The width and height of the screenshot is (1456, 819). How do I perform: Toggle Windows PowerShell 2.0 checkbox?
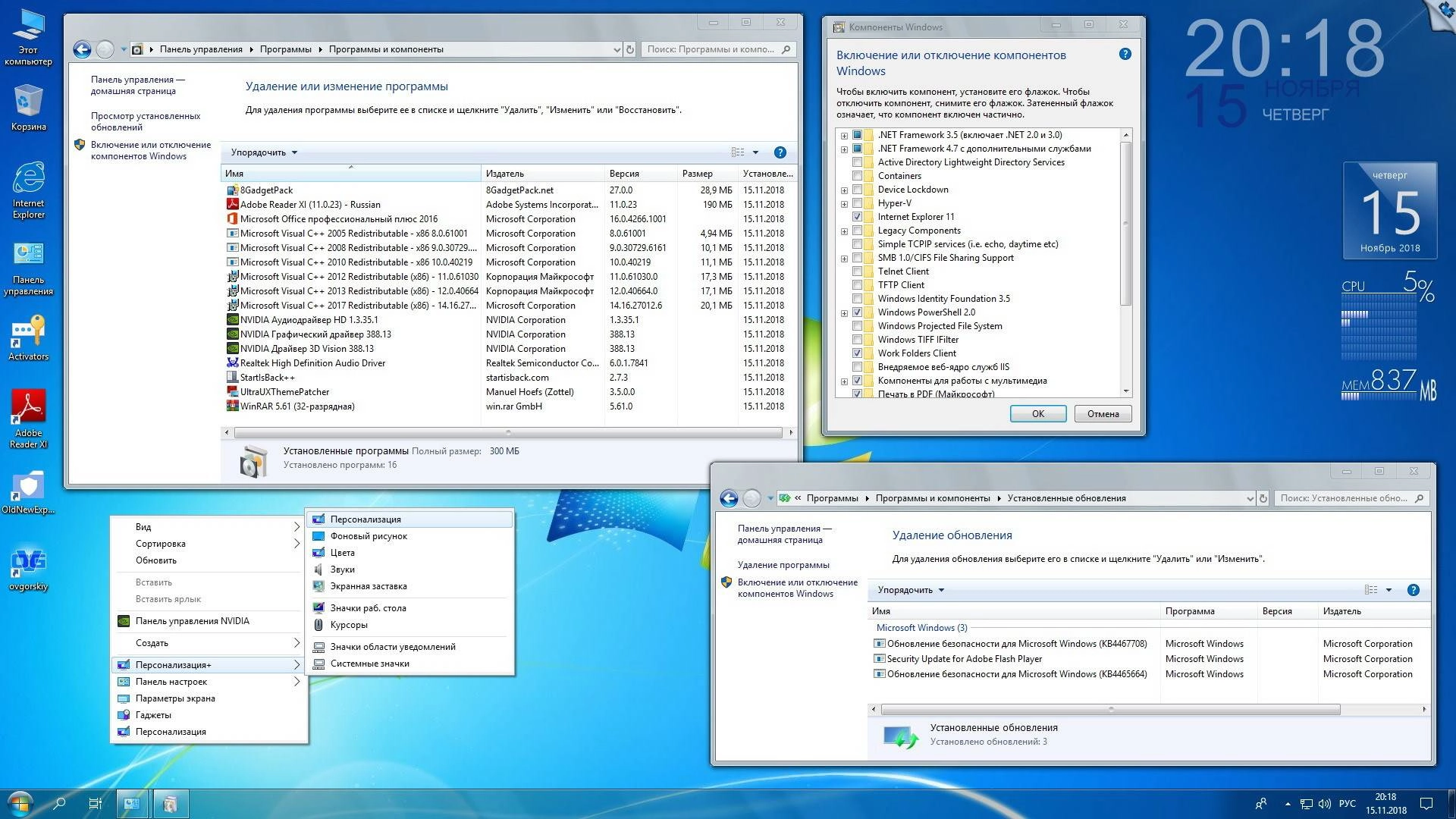857,312
